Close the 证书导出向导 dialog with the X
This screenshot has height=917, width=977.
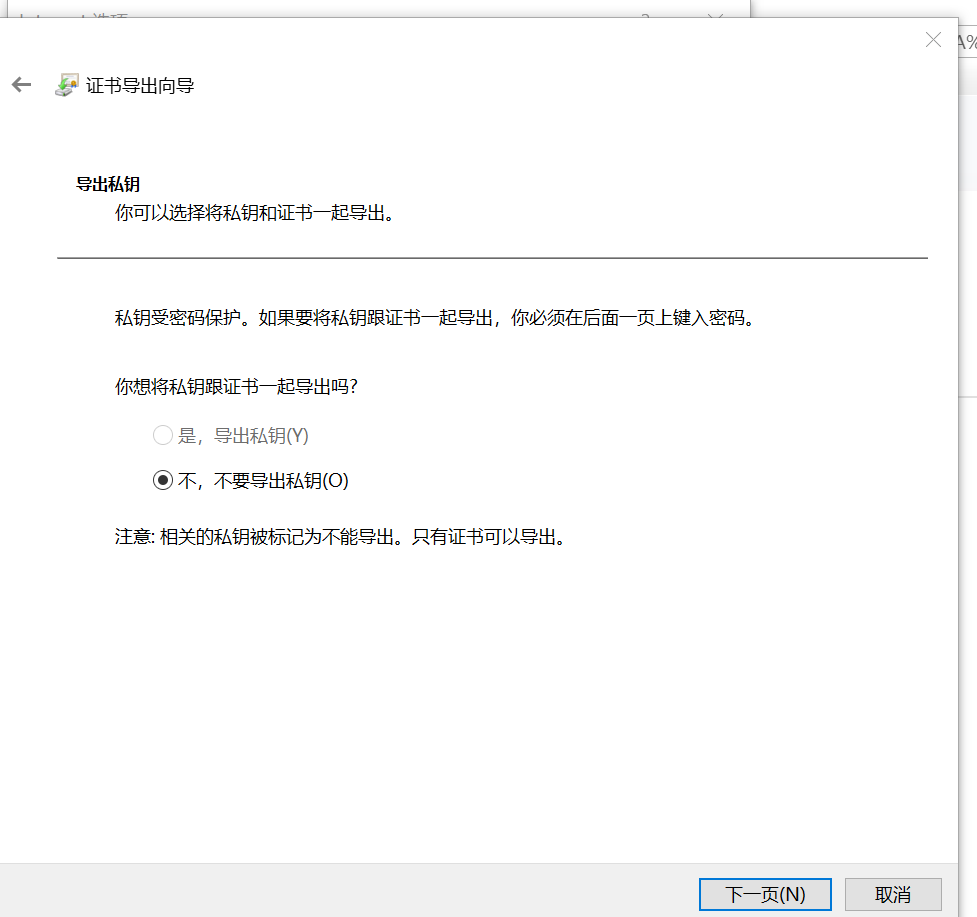click(933, 40)
